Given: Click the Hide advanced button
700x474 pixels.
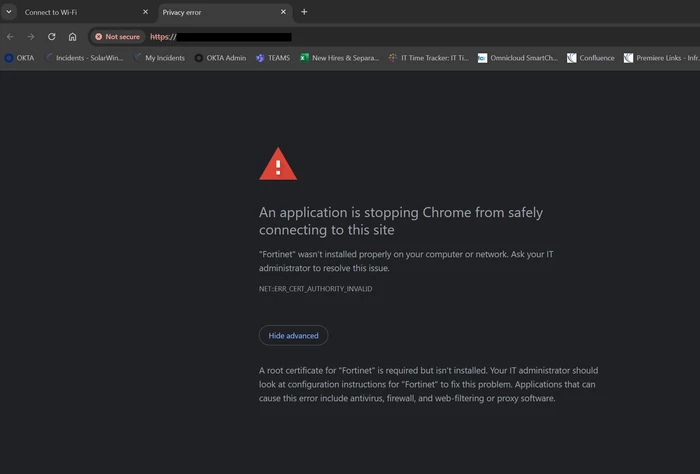Looking at the screenshot, I should 293,336.
